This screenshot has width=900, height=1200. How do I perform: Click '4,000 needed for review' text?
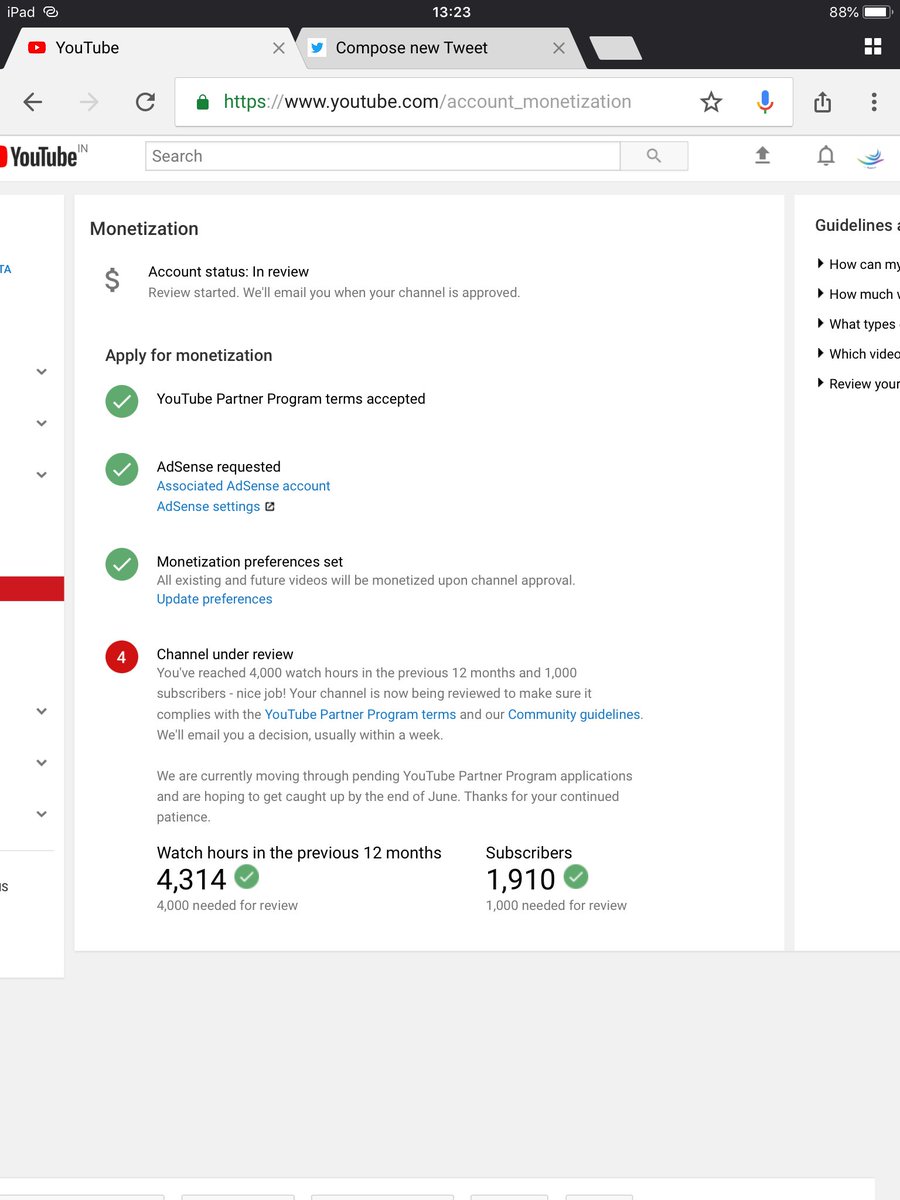point(227,906)
